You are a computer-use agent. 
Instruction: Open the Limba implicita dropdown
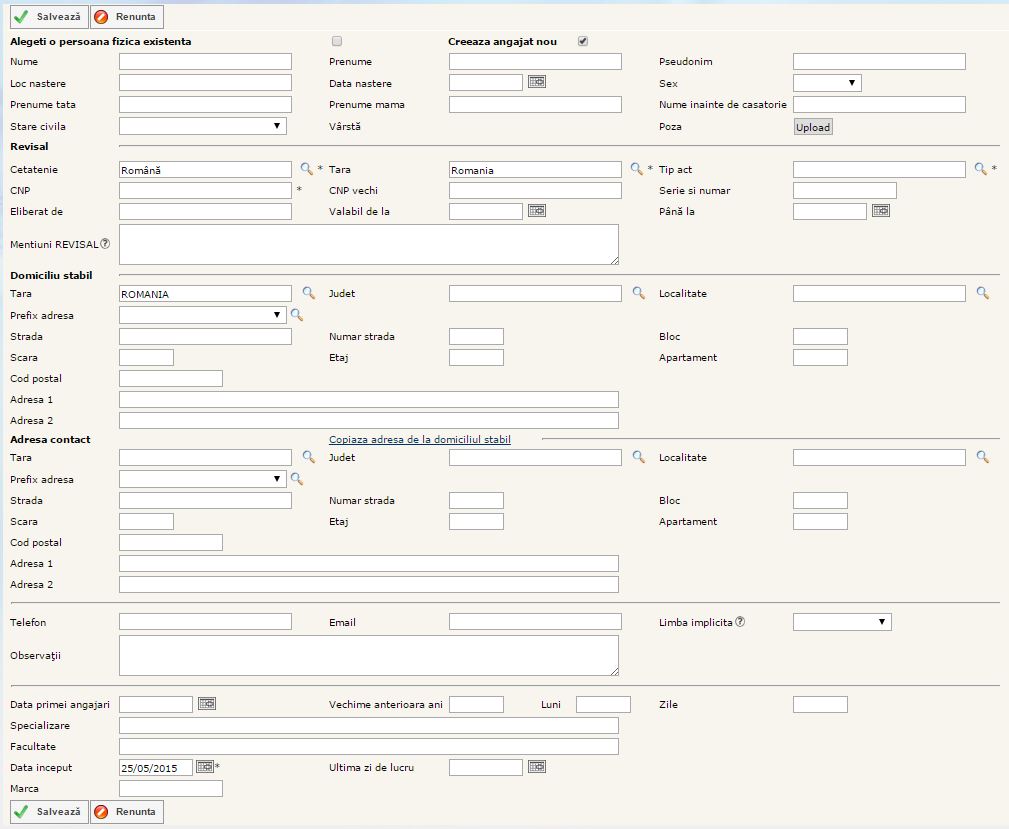click(x=841, y=622)
